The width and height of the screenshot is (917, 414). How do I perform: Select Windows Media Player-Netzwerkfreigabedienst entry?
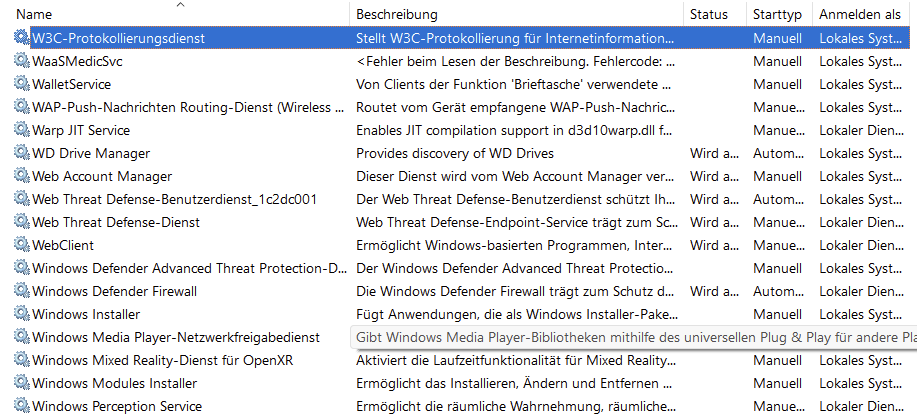[x=176, y=337]
